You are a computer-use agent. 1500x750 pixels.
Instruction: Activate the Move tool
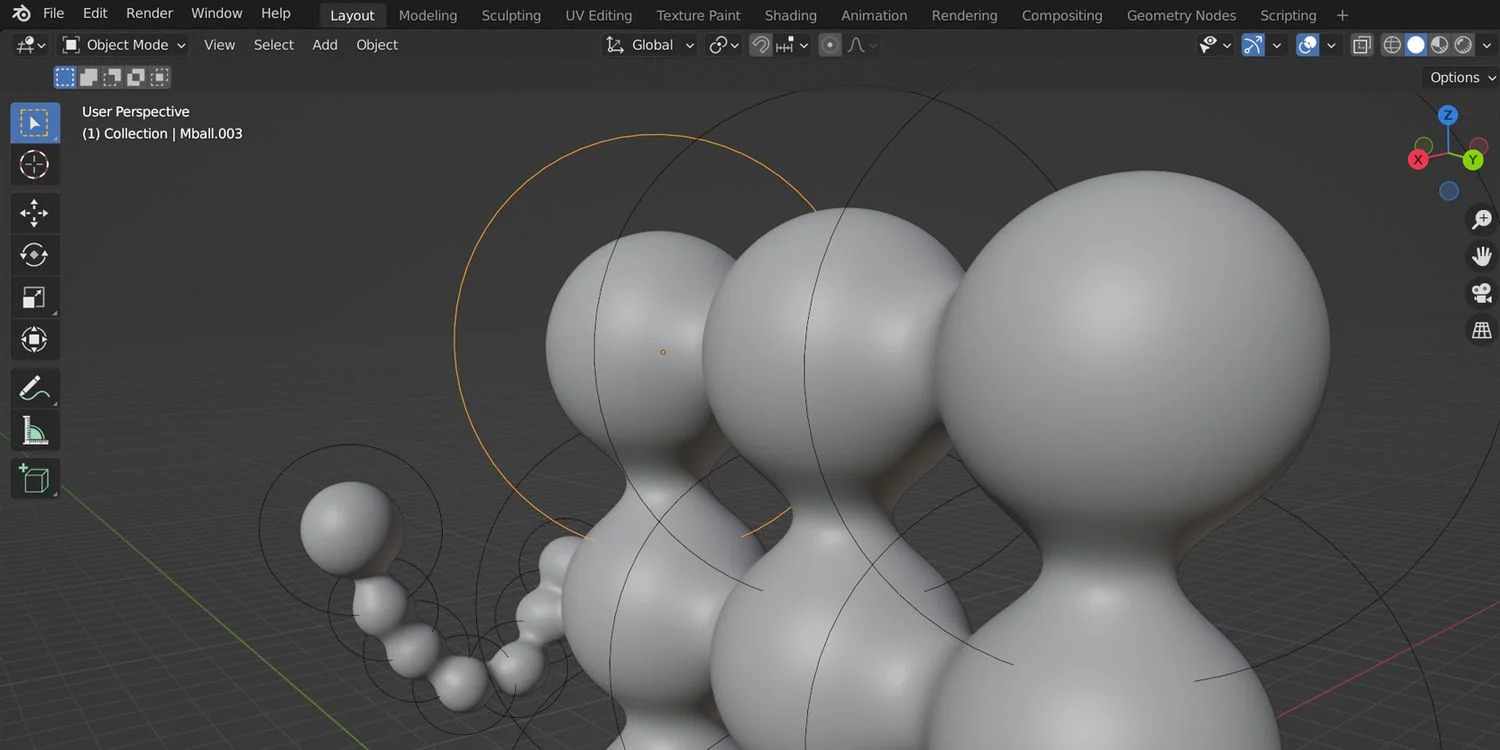[x=34, y=212]
